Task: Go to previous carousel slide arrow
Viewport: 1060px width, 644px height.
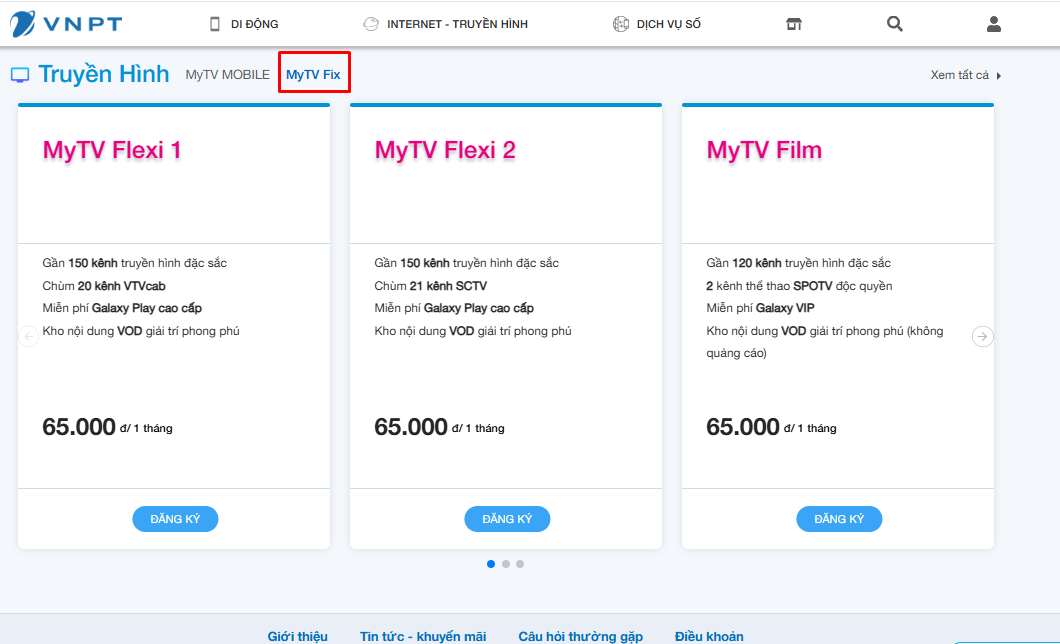Action: (x=28, y=336)
